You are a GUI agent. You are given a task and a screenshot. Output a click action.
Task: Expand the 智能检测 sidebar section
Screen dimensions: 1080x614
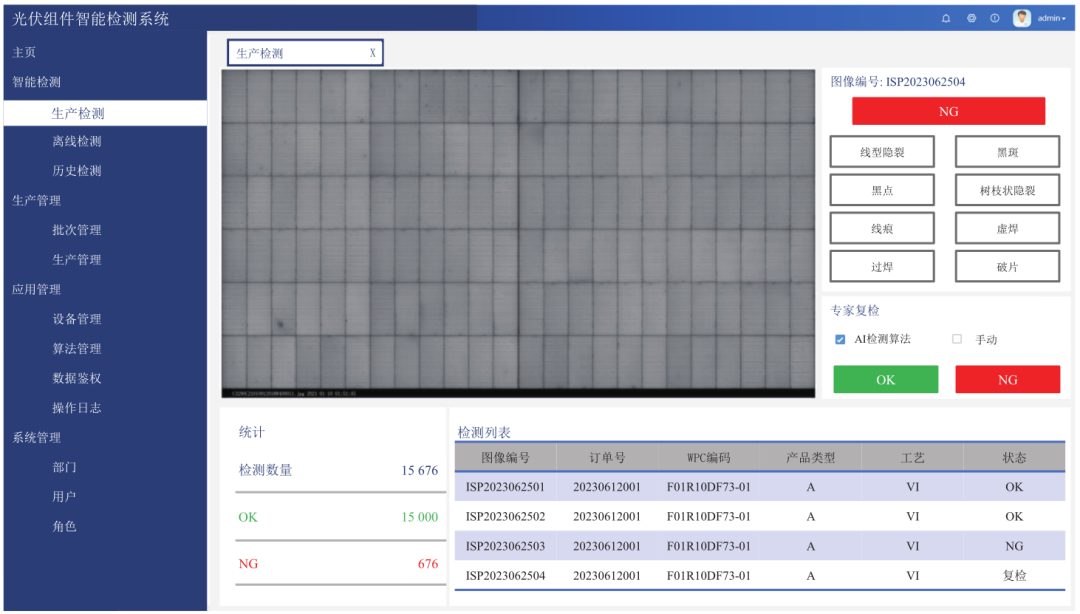pyautogui.click(x=37, y=82)
